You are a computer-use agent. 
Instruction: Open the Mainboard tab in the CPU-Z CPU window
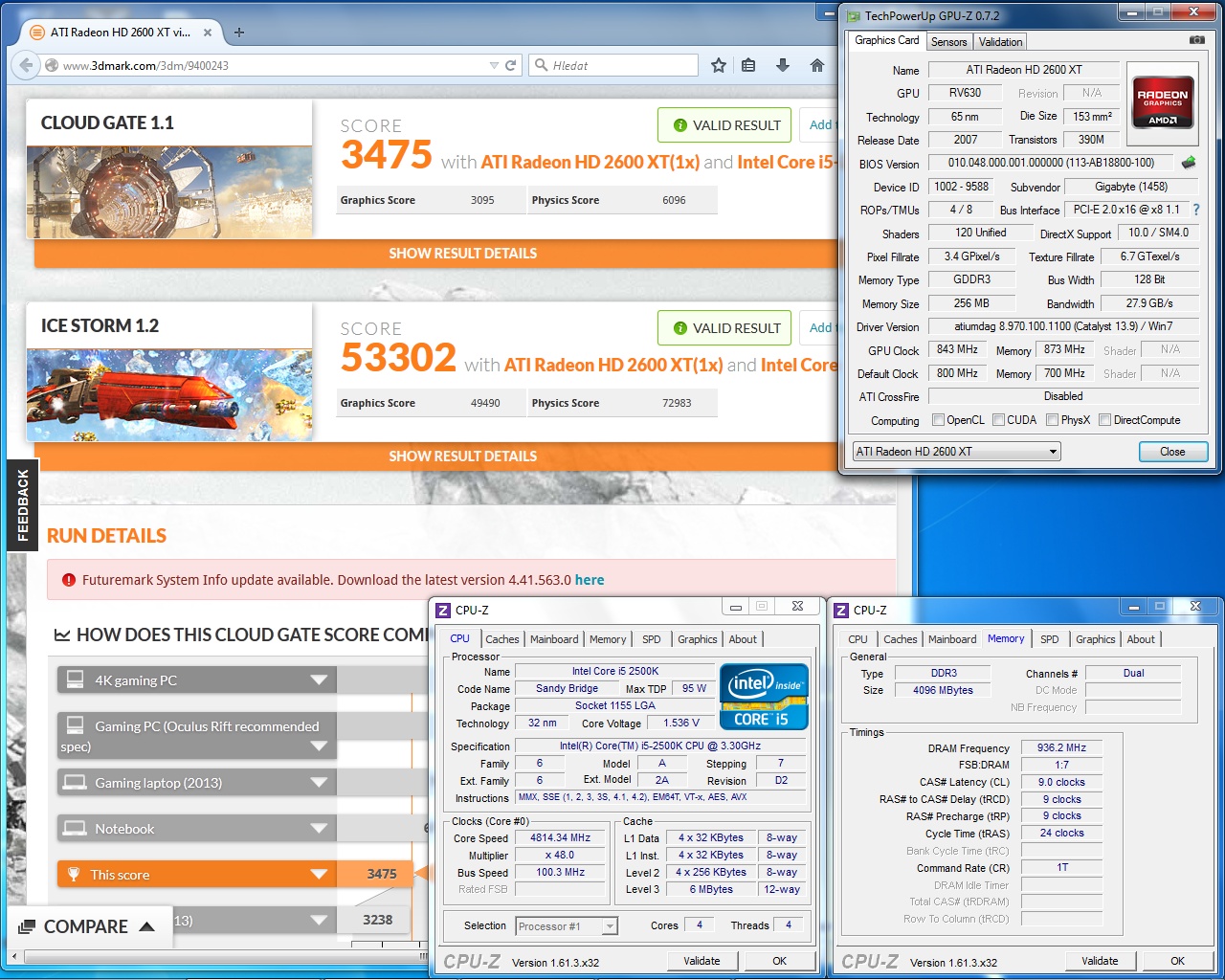pos(554,638)
